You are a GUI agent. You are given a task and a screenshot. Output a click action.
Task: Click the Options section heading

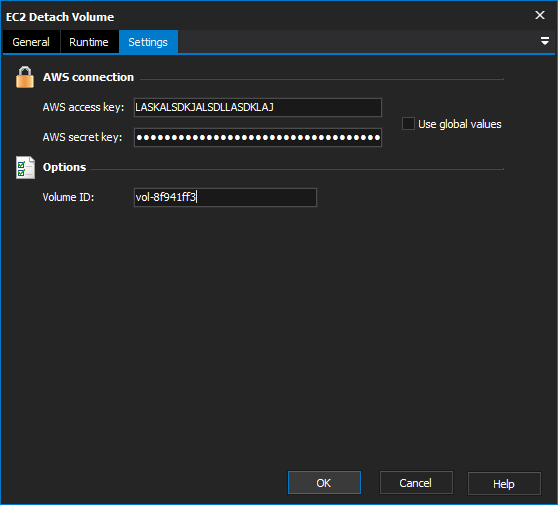64,167
